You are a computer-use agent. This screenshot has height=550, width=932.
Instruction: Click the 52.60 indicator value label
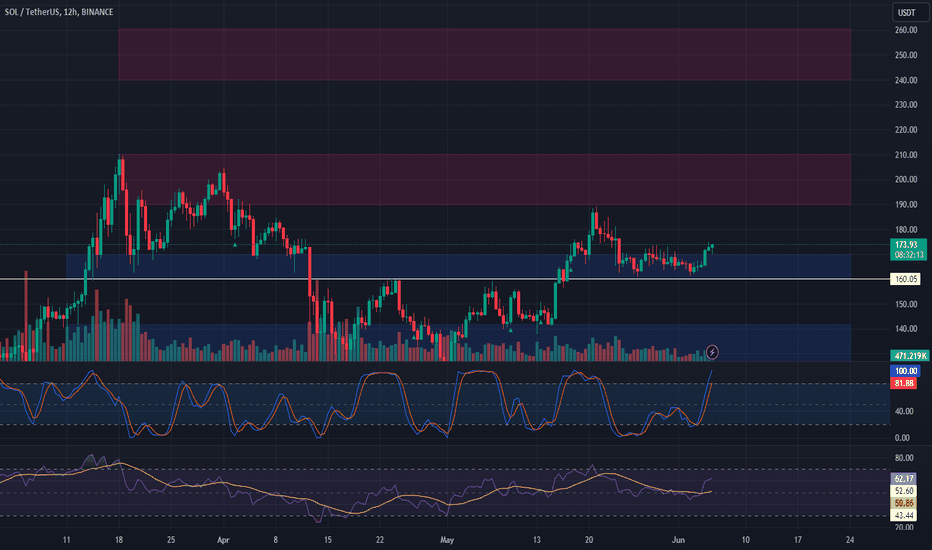tap(903, 491)
